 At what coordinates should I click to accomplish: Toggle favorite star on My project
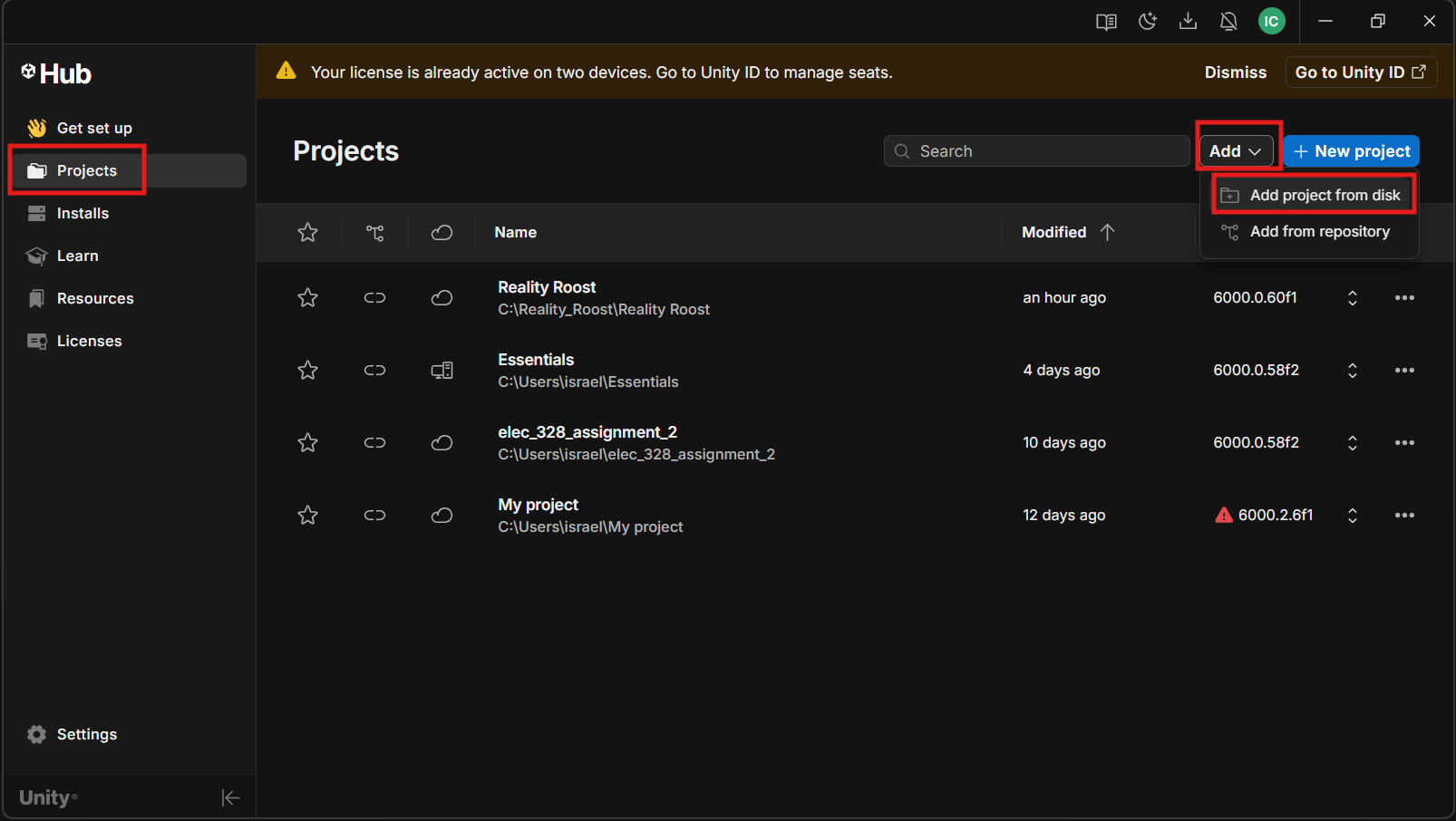(x=308, y=516)
